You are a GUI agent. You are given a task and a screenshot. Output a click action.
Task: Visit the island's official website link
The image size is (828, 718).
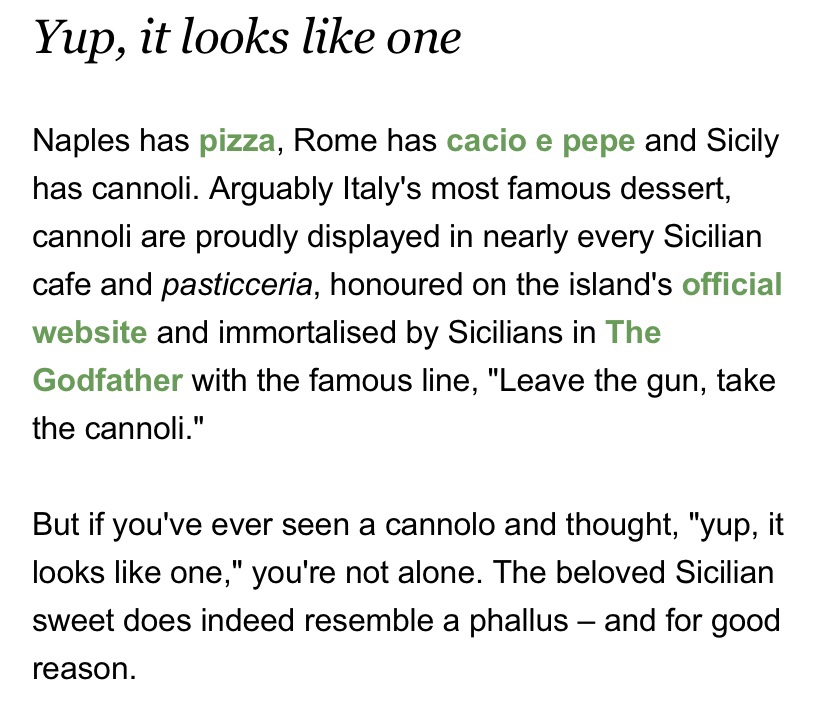[731, 286]
